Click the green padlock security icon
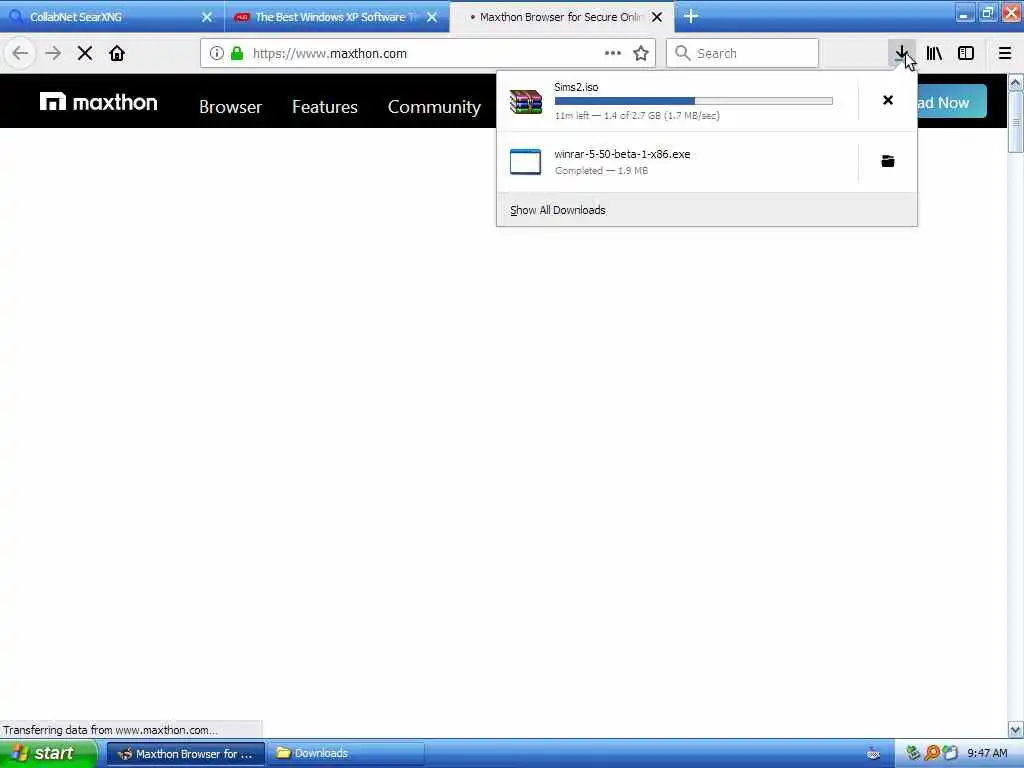 (238, 53)
